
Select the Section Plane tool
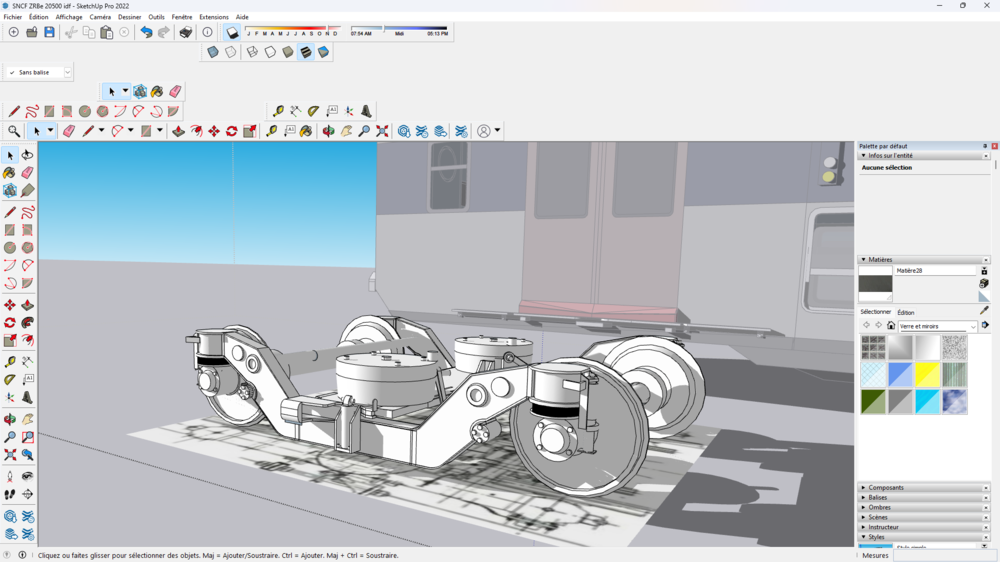[x=27, y=494]
